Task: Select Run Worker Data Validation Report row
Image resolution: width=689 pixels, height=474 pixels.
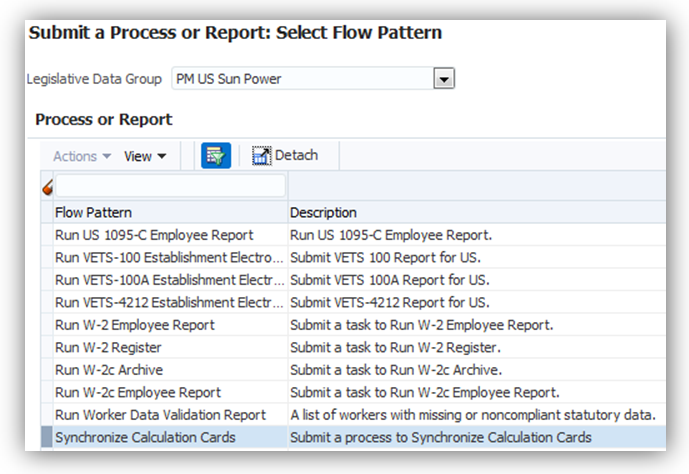Action: coord(160,415)
